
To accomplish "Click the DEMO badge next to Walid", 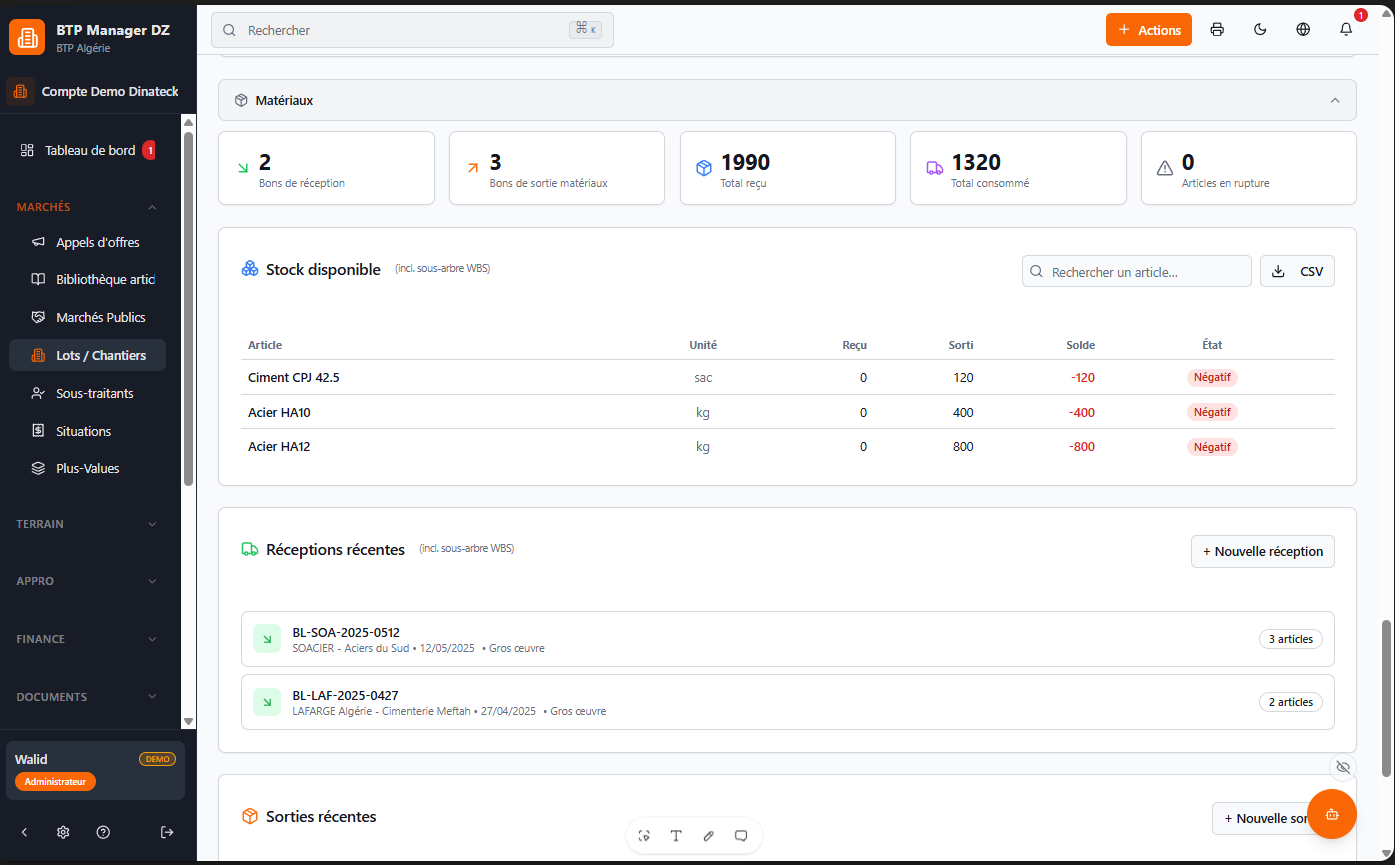I will click(158, 759).
